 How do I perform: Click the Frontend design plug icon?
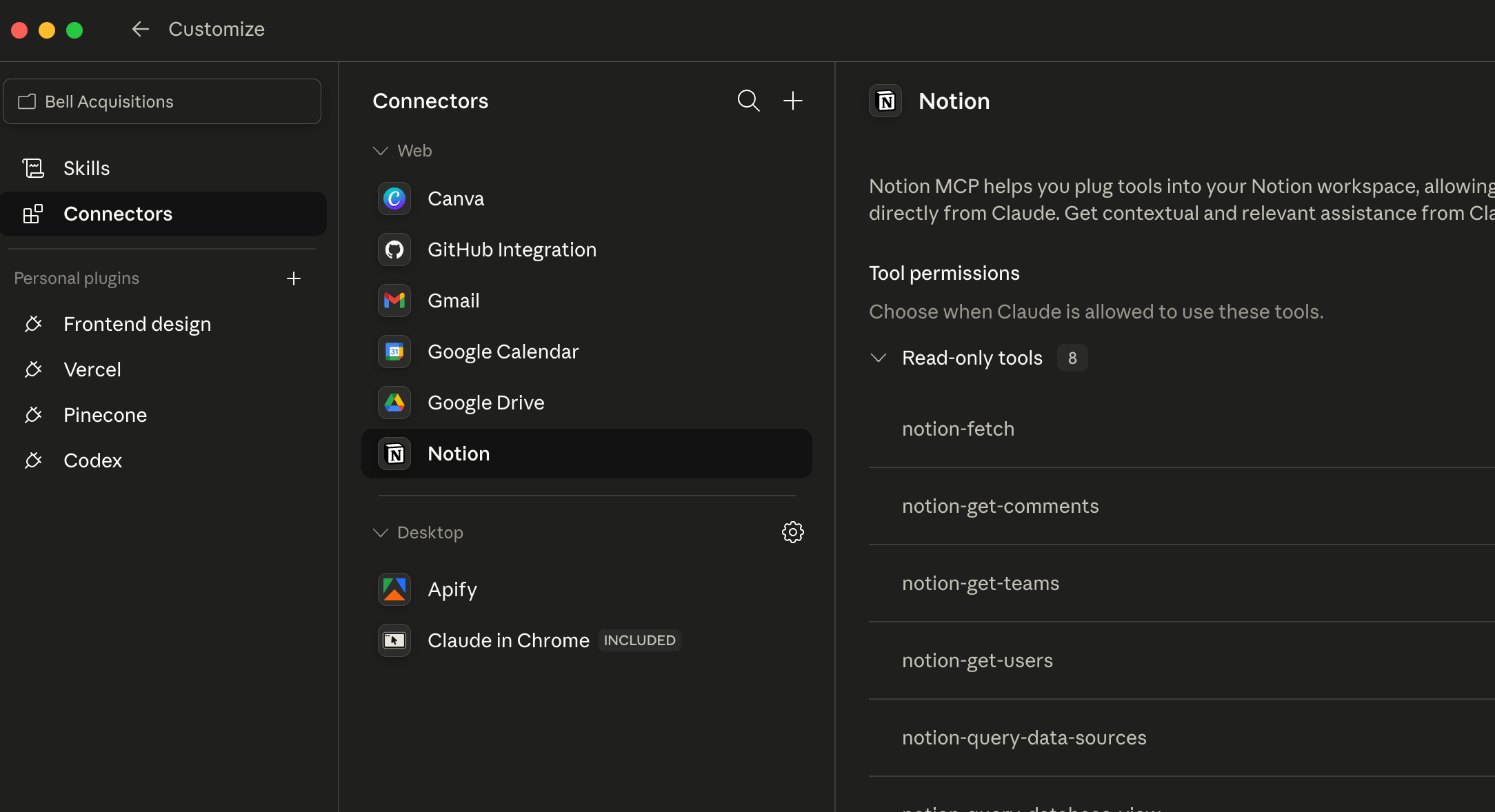coord(33,324)
